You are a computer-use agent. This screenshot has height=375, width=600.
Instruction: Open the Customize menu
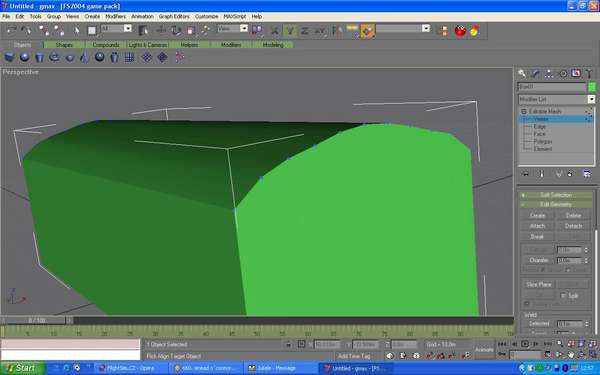[206, 16]
